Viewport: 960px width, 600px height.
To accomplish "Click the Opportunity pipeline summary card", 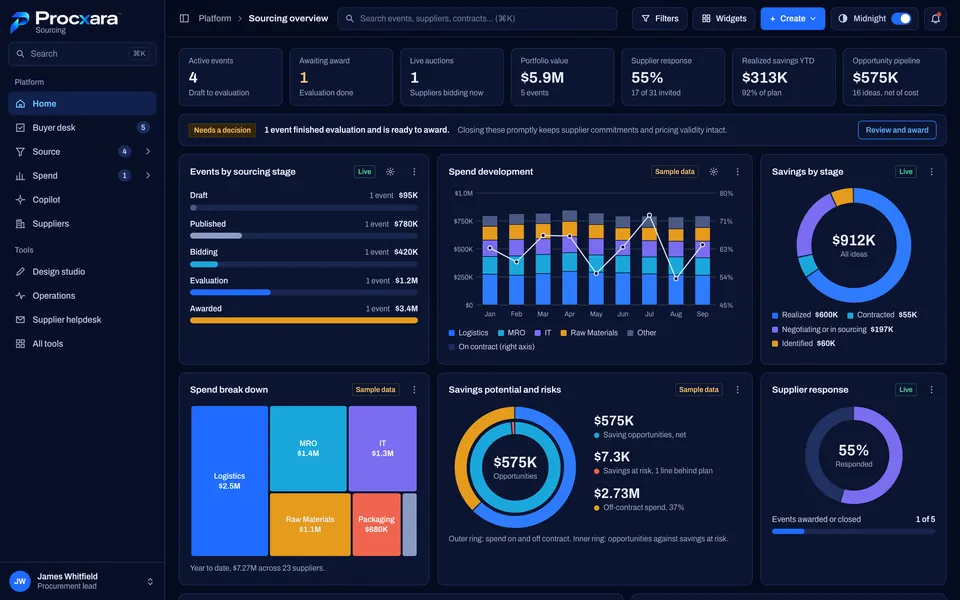I will click(x=894, y=77).
